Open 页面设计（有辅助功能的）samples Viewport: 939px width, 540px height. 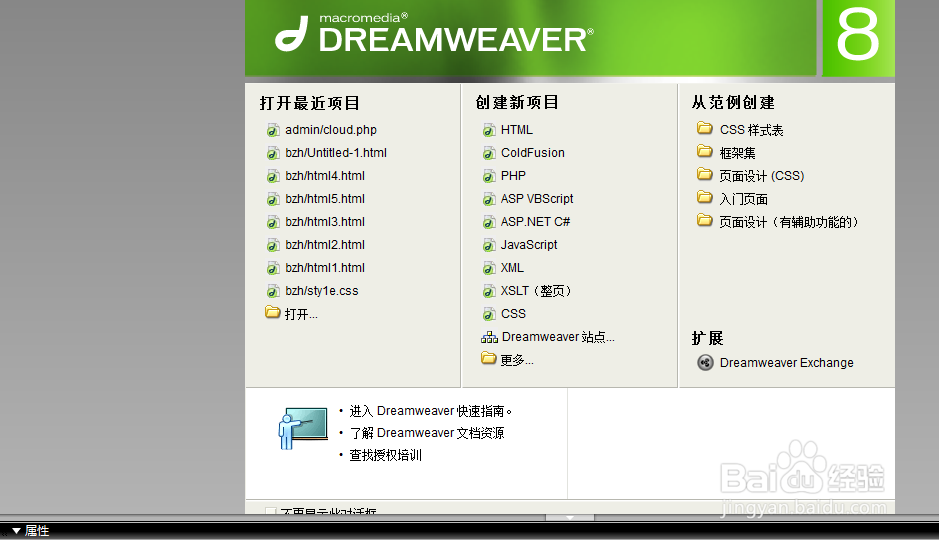tap(788, 222)
